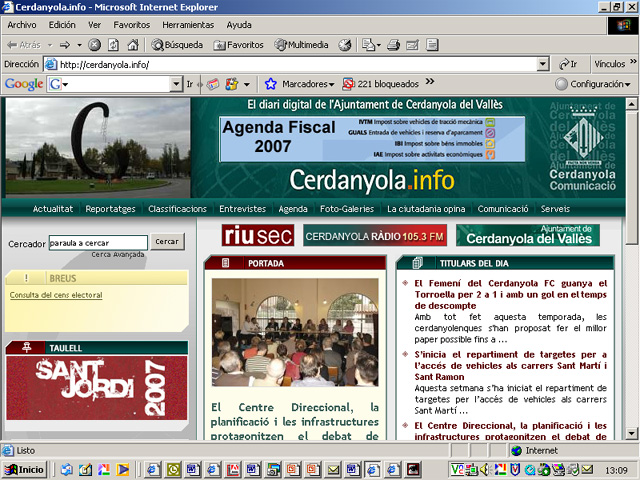This screenshot has height=480, width=640.
Task: Expand the Marcadores dropdown
Action: click(x=331, y=84)
